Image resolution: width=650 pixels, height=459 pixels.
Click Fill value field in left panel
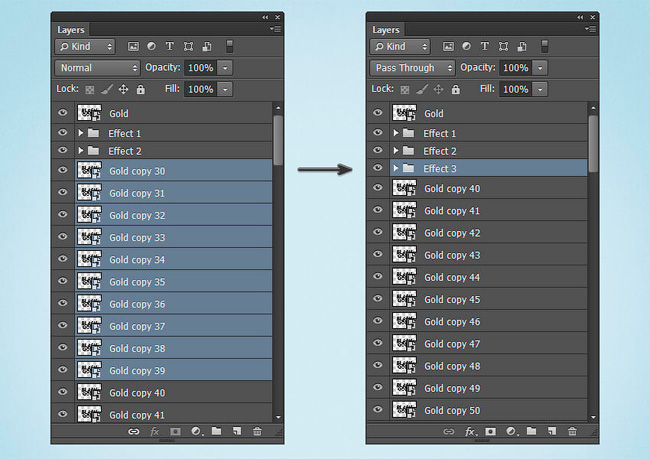(x=201, y=89)
